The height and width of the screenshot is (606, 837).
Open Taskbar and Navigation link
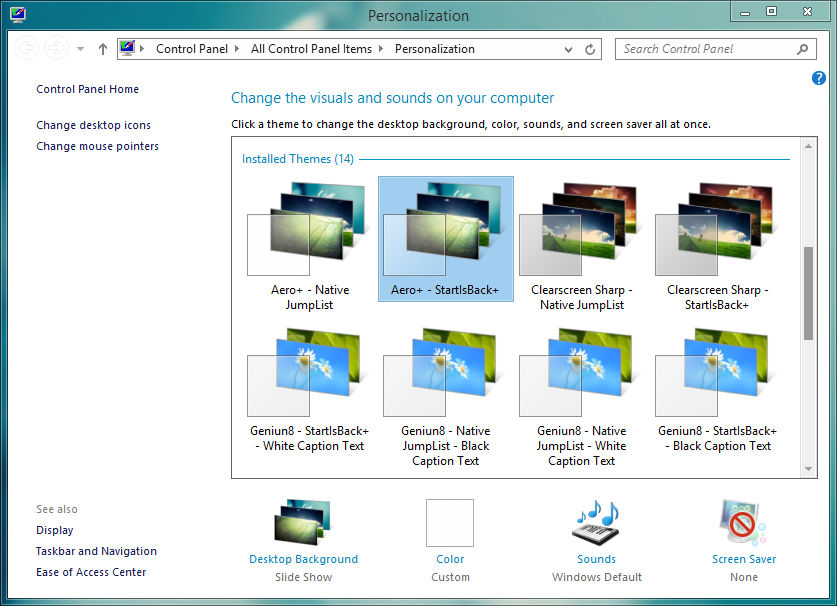click(96, 551)
